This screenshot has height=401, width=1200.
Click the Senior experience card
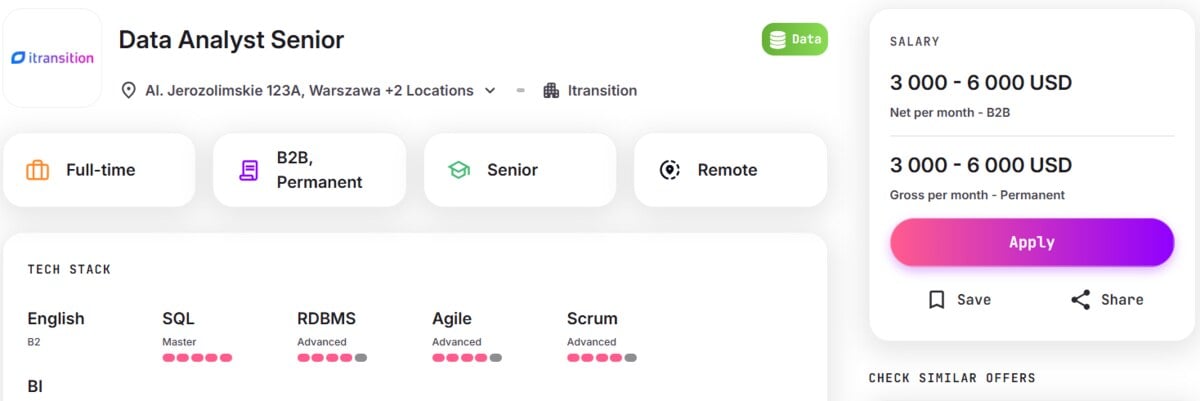[x=520, y=170]
